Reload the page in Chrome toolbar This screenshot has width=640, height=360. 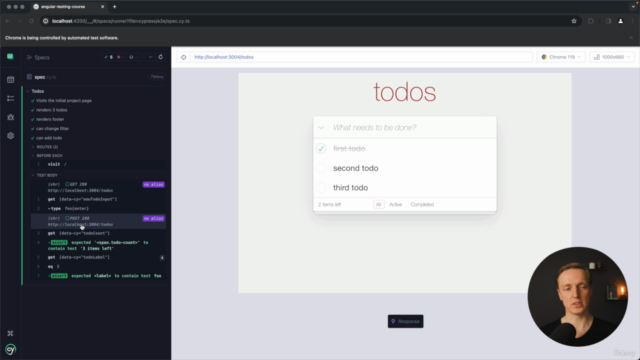click(x=31, y=21)
